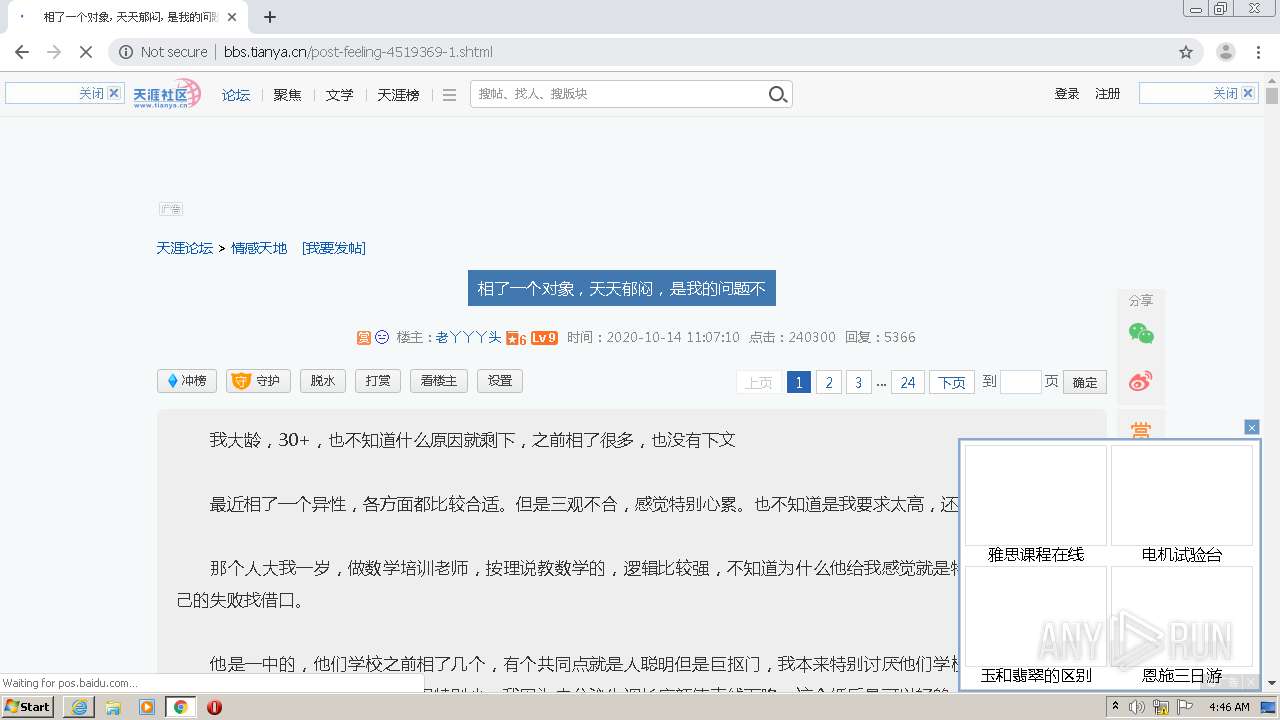
Task: Click the orange 赏 reward icon in sidebar
Action: [1141, 430]
